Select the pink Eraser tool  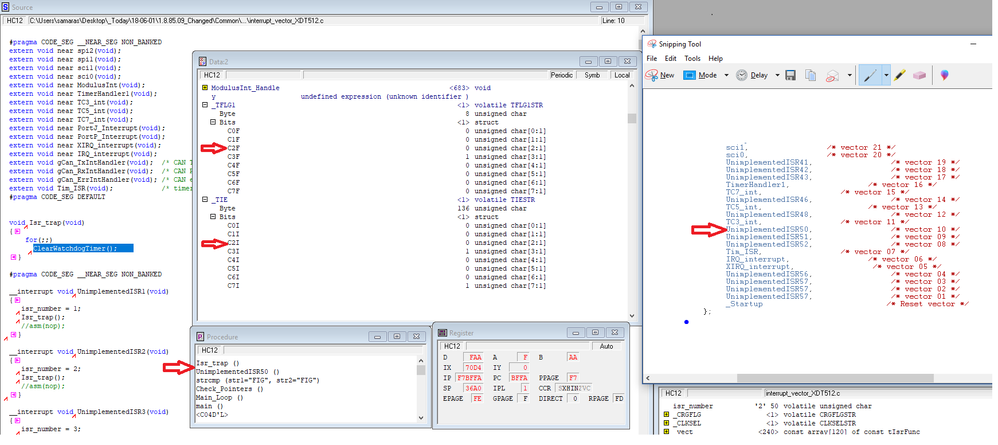coord(919,75)
